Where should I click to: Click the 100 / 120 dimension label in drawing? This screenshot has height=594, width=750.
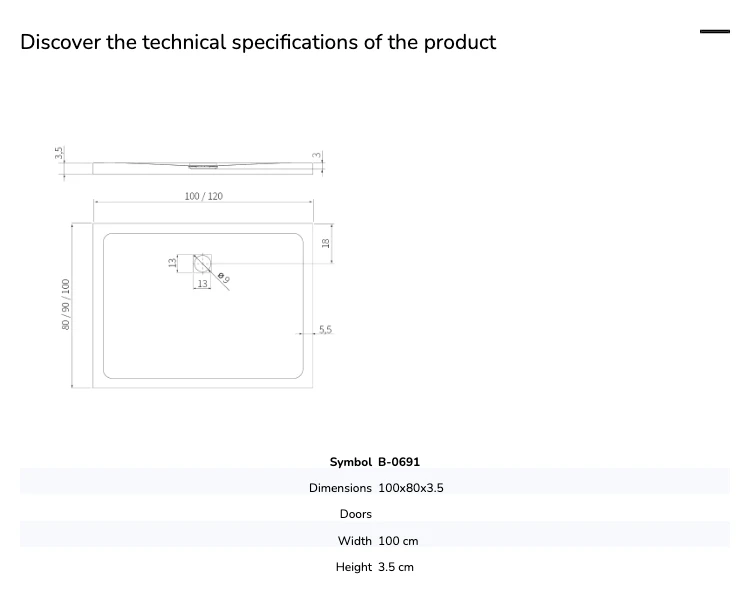click(203, 196)
